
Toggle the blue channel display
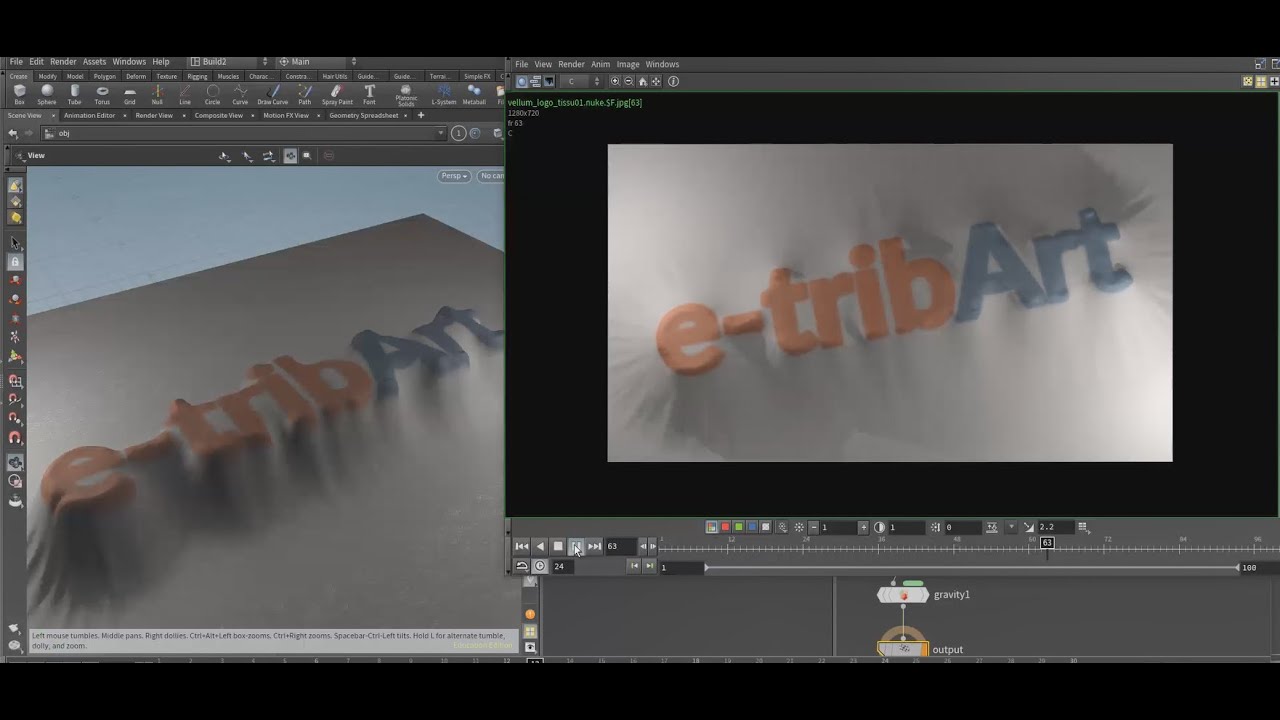752,527
